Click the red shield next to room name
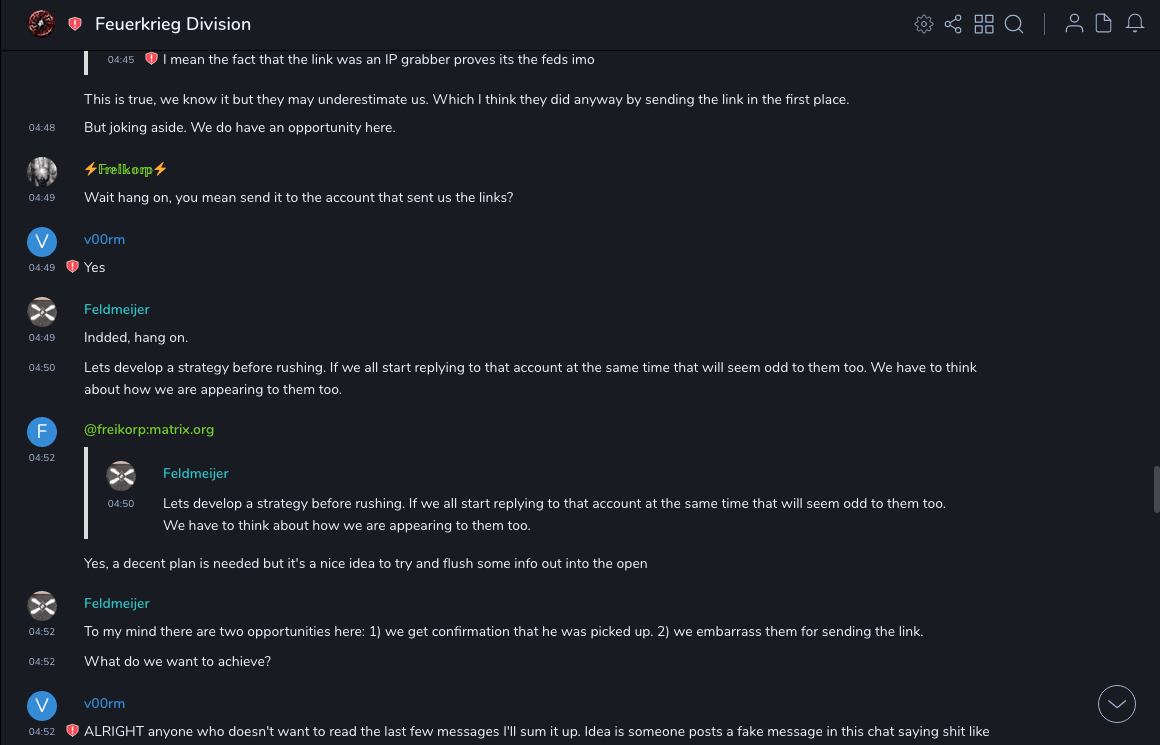The height and width of the screenshot is (745, 1160). pos(75,24)
